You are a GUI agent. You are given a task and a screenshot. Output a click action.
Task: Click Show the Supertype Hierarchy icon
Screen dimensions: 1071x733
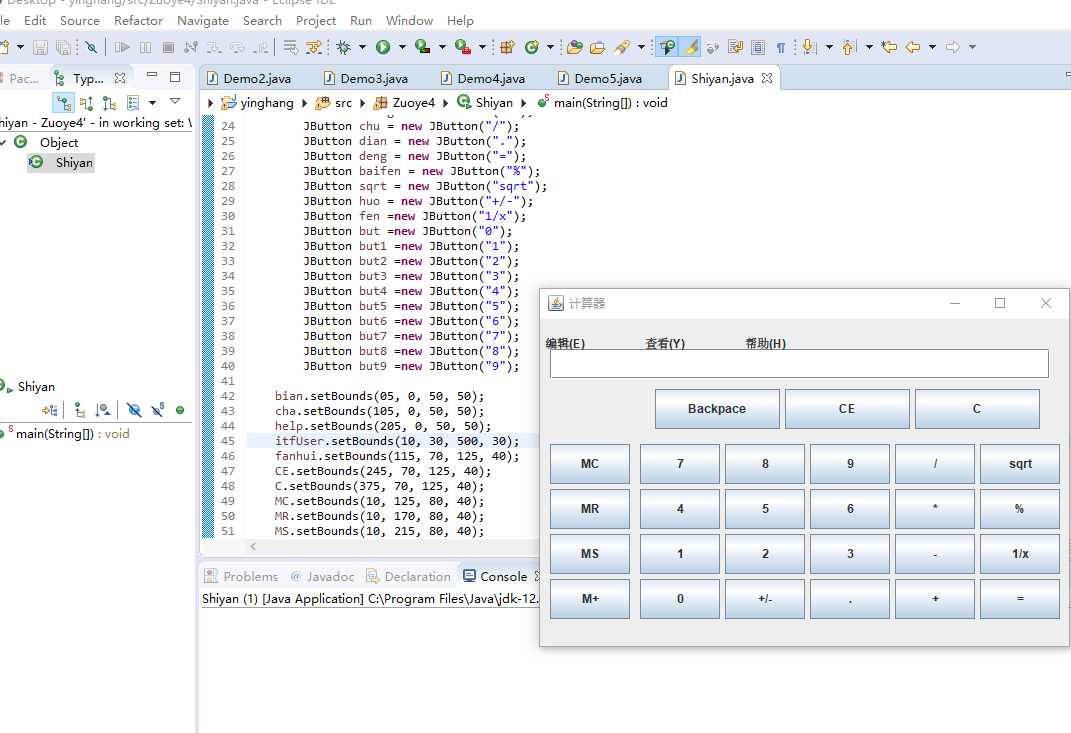(x=87, y=103)
